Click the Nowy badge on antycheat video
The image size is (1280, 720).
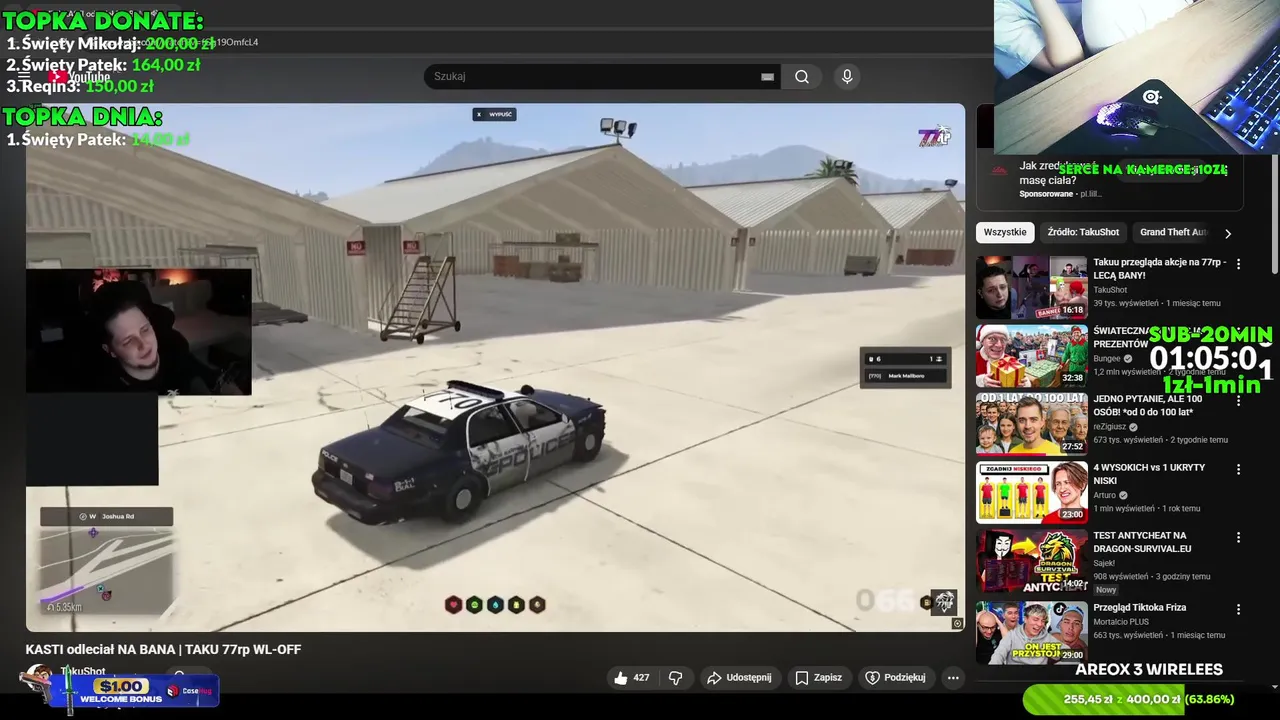[x=1106, y=590]
